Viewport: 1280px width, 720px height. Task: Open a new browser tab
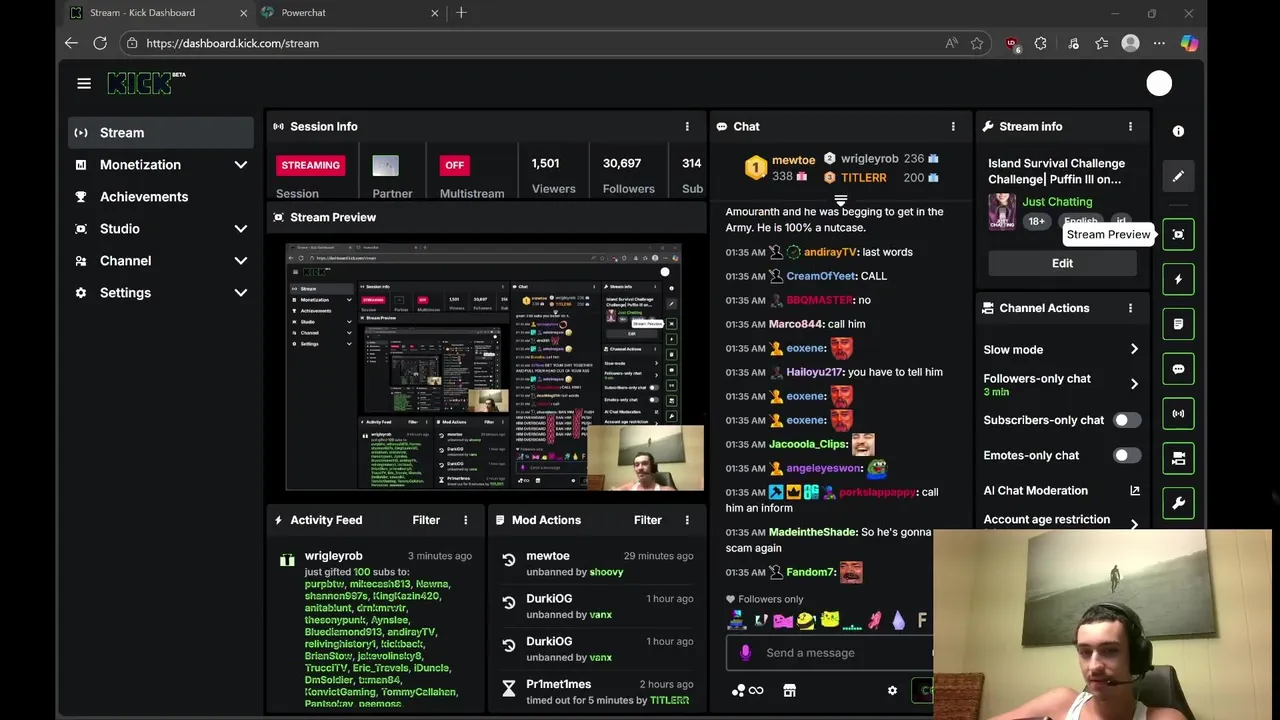[461, 13]
